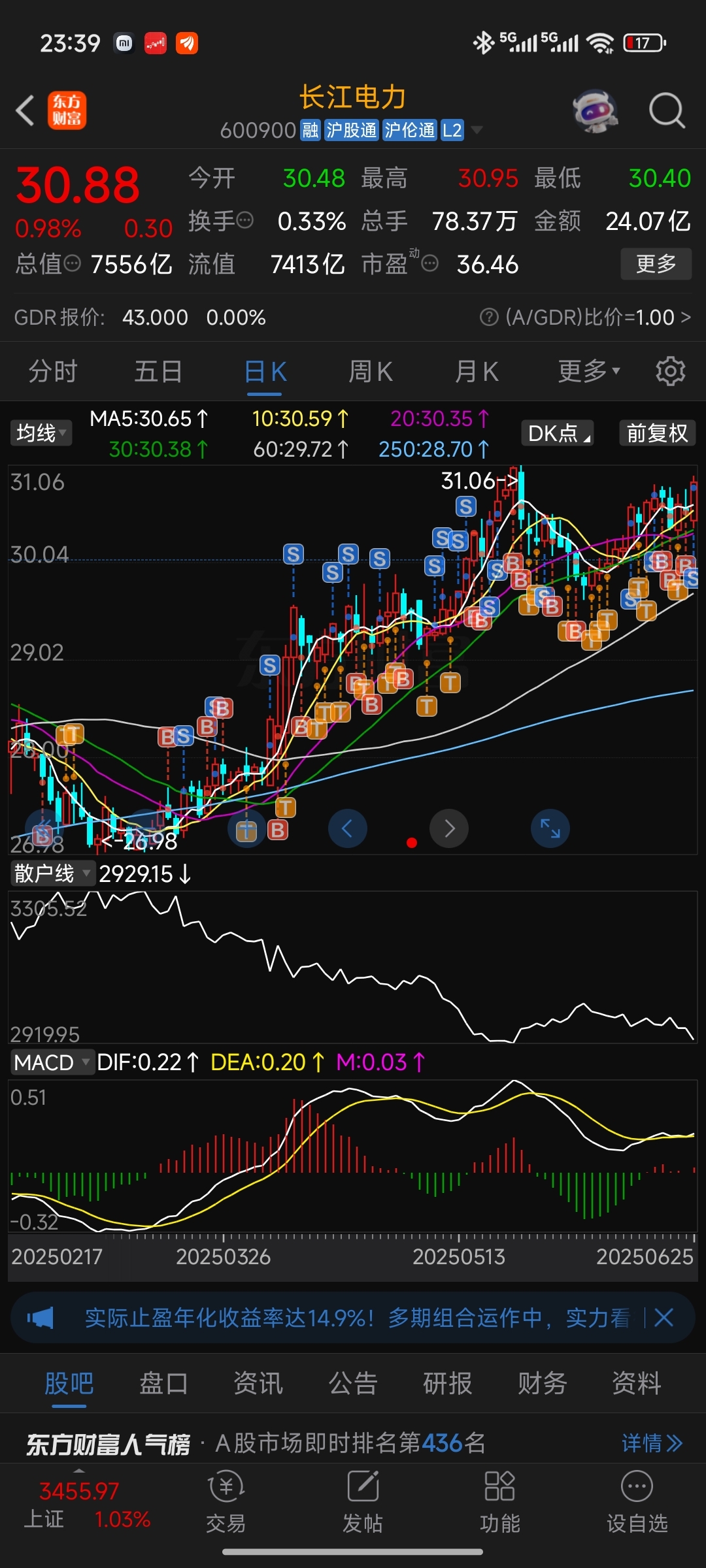
Task: Tap the battery status icon
Action: [x=645, y=43]
